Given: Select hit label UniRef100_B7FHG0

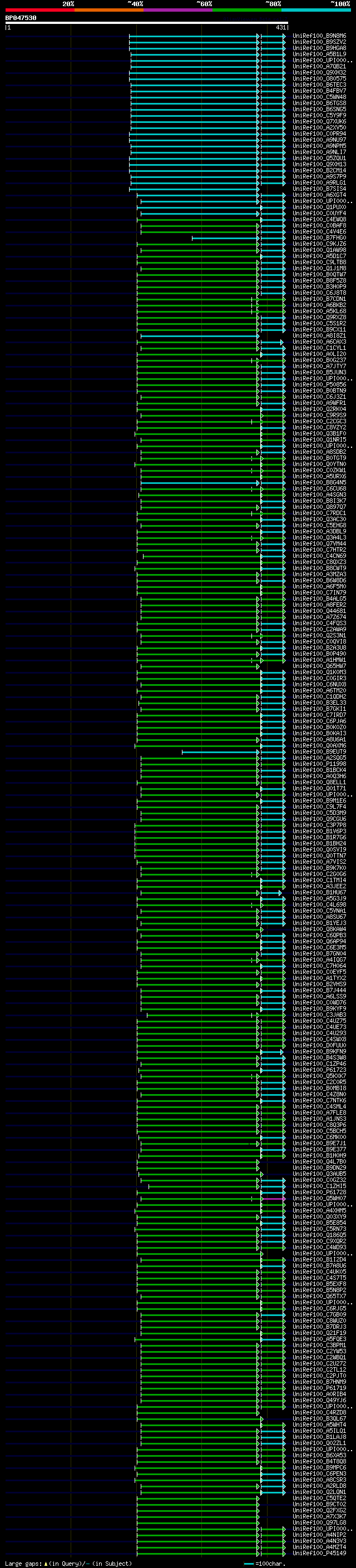Looking at the screenshot, I should pyautogui.click(x=319, y=238).
